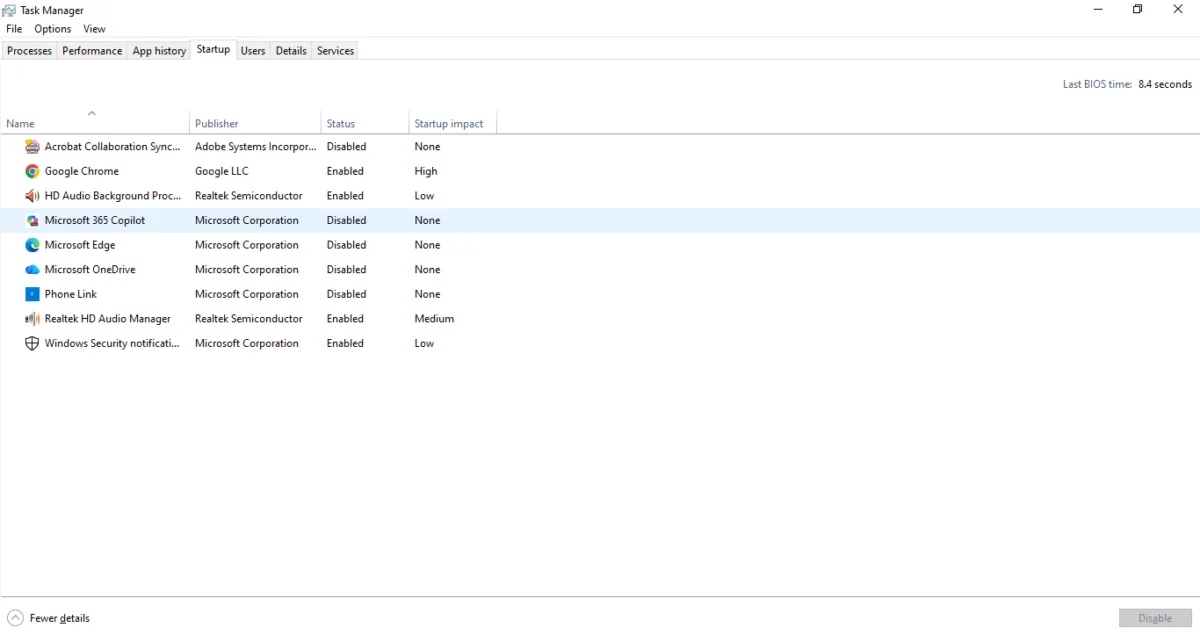Screen dimensions: 1200x635
Task: Select the Microsoft OneDrive row name
Action: coord(90,270)
